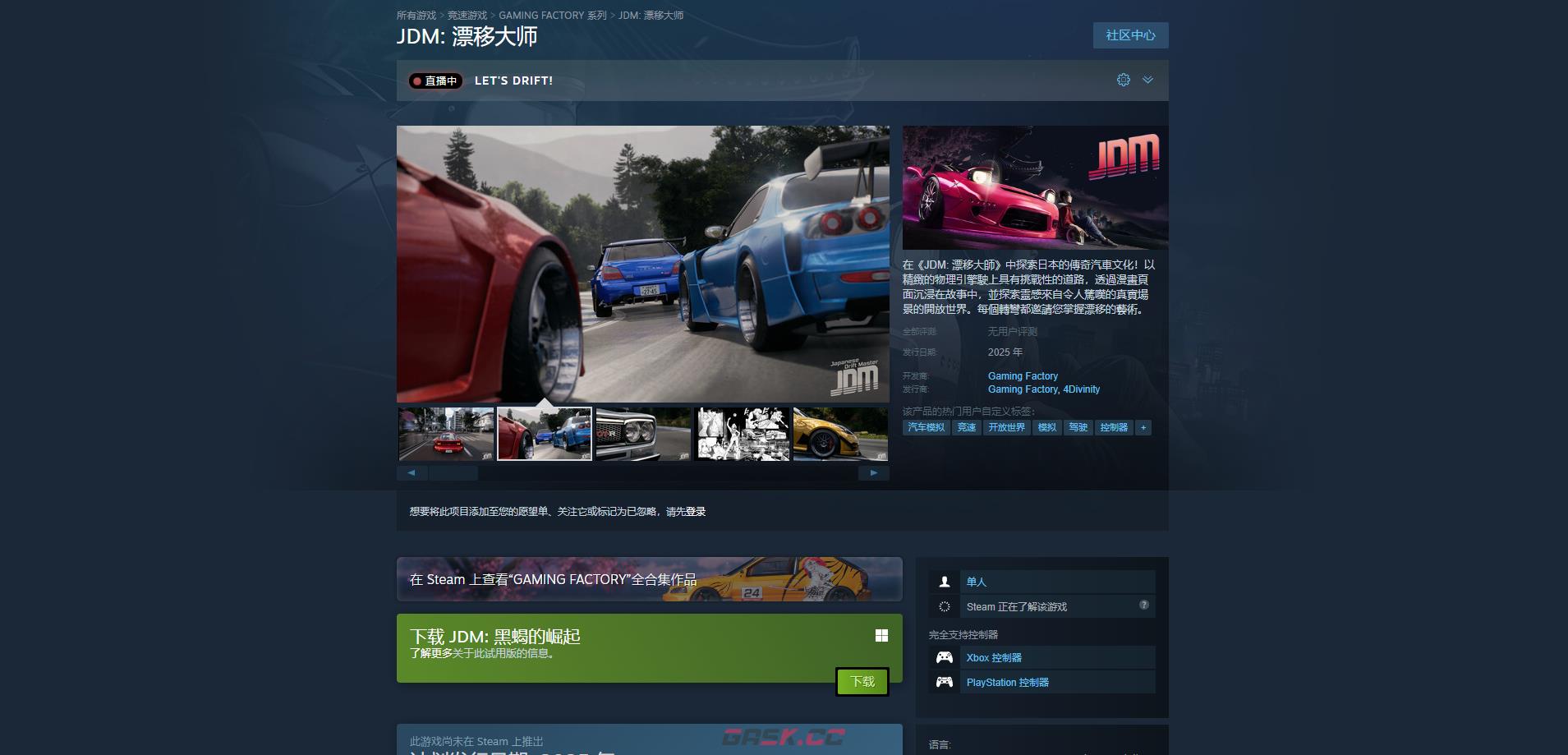Click the PlayStation controller gamepad icon
This screenshot has width=1568, height=755.
[x=945, y=682]
